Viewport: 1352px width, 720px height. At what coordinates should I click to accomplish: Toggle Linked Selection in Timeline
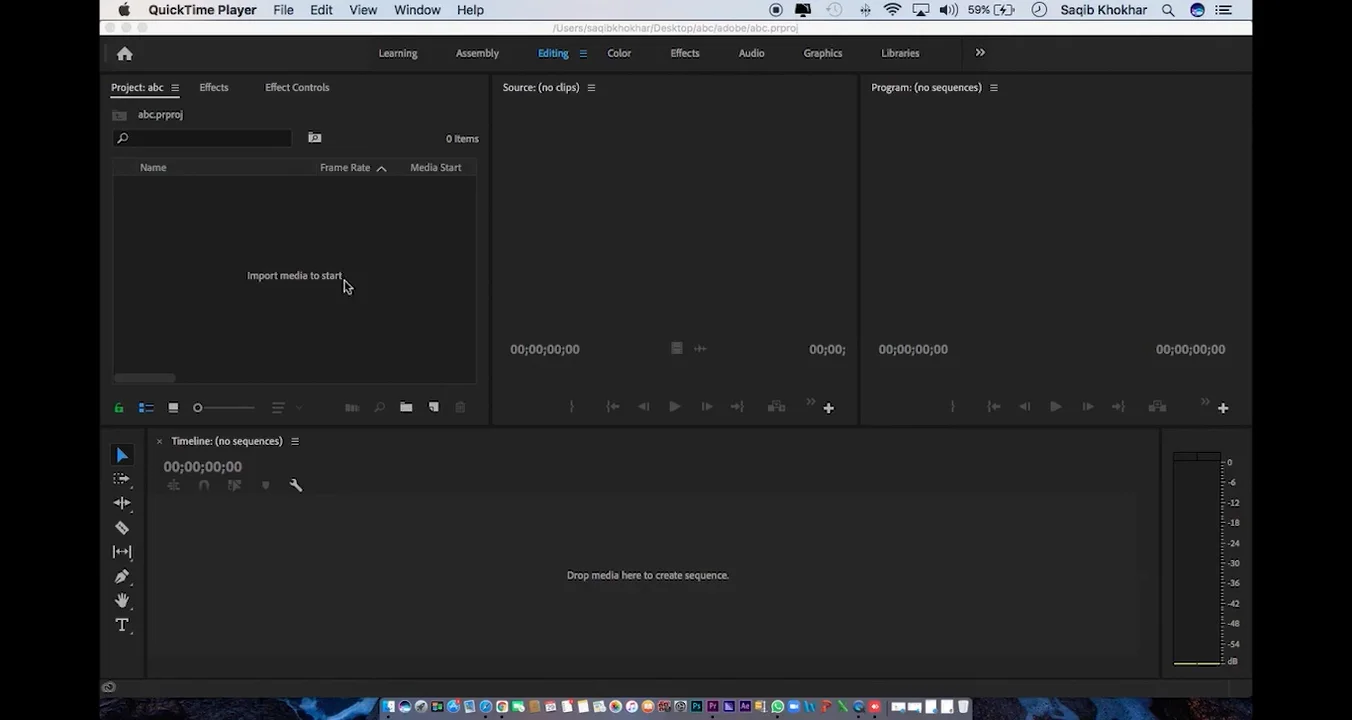point(234,485)
